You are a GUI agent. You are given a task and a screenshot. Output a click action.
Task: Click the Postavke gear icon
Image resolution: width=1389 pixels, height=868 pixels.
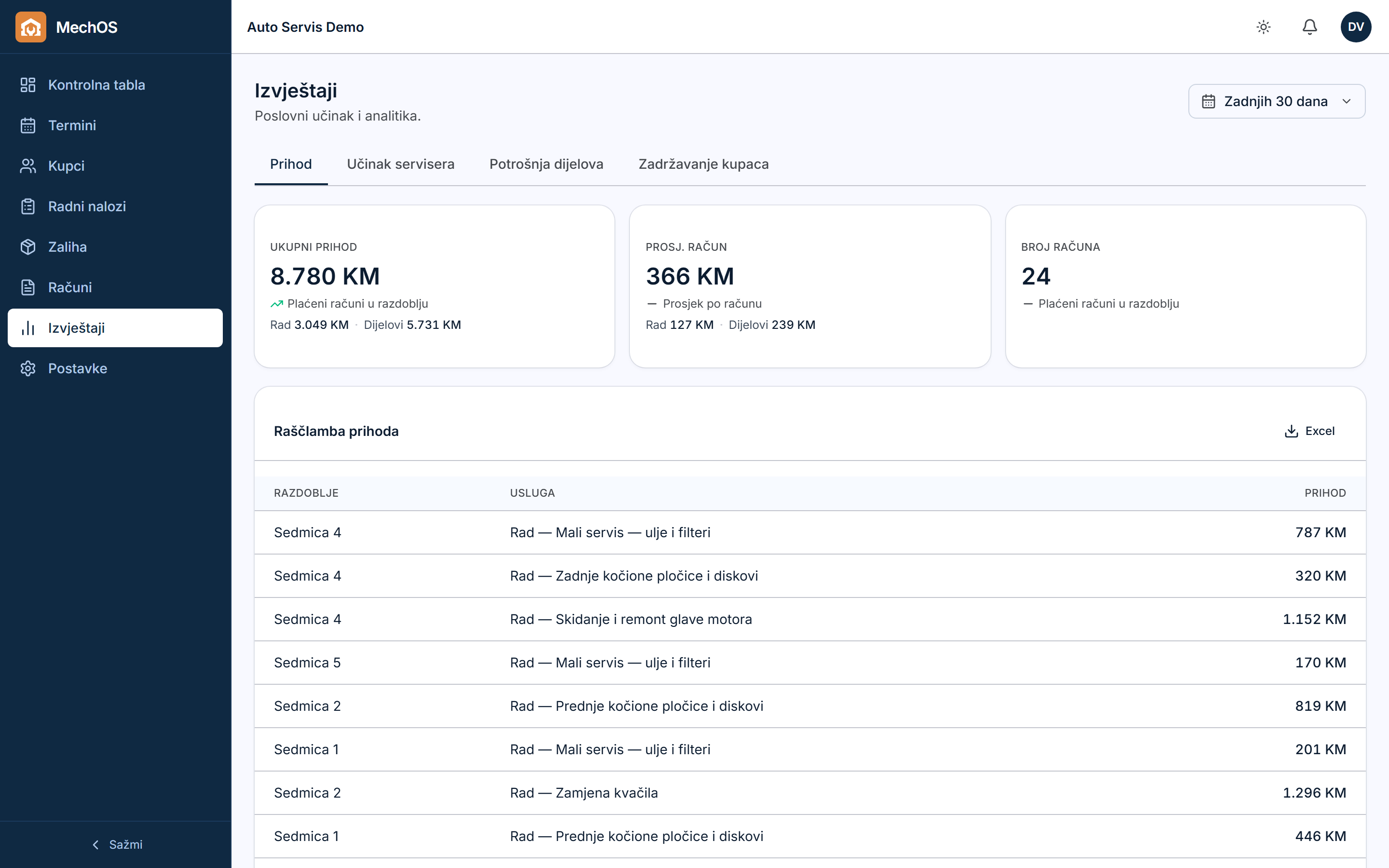27,368
